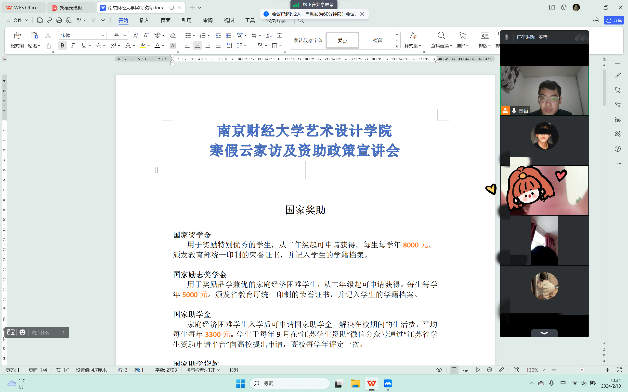Expand the highlight color dropdown arrow
628x392 pixels.
coord(150,46)
